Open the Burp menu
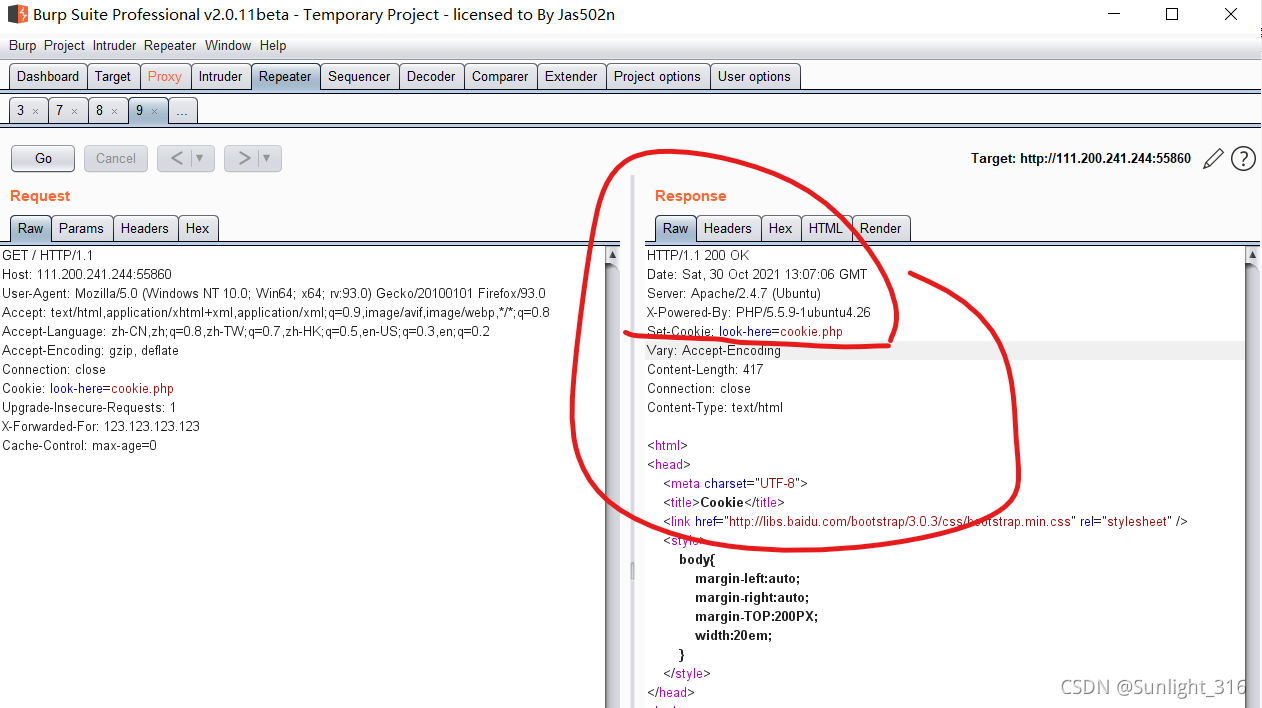Screen dimensions: 1262x708 coord(23,46)
